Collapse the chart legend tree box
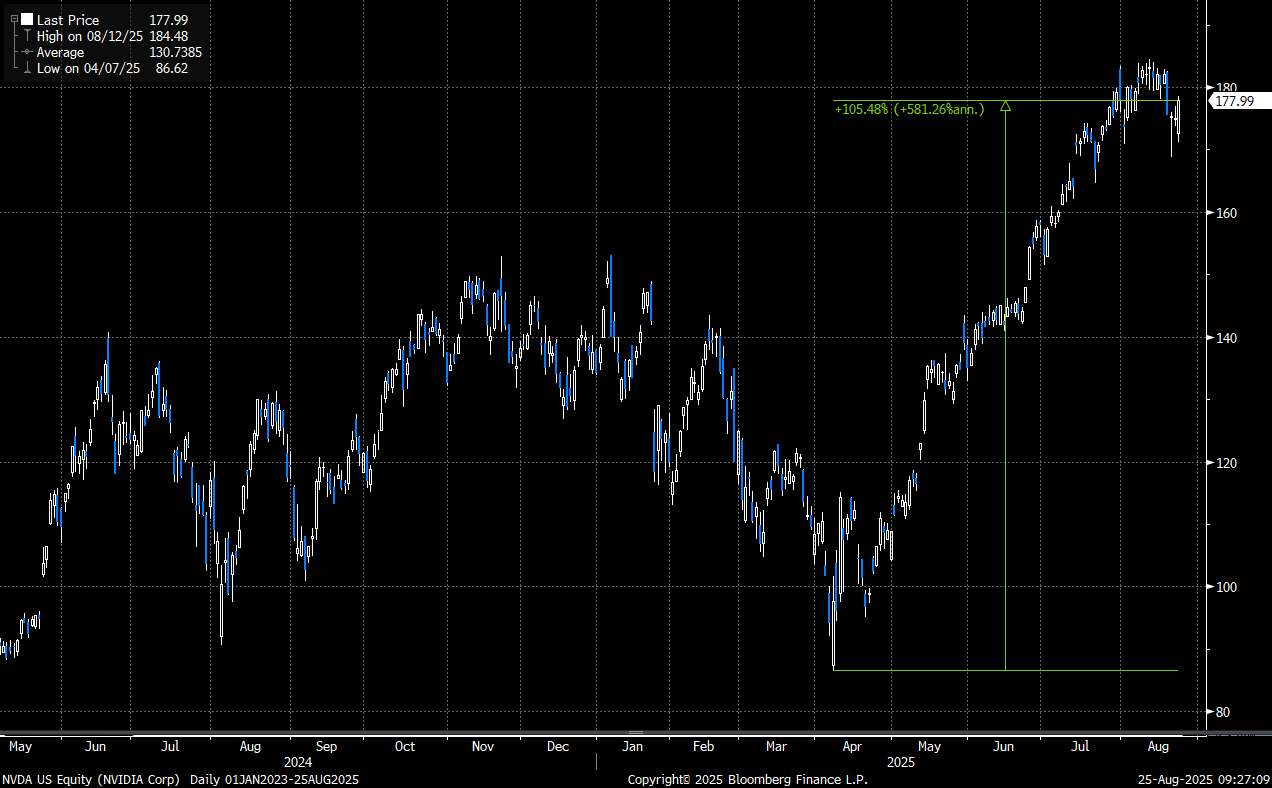Screen dimensions: 1272x788 13,20
